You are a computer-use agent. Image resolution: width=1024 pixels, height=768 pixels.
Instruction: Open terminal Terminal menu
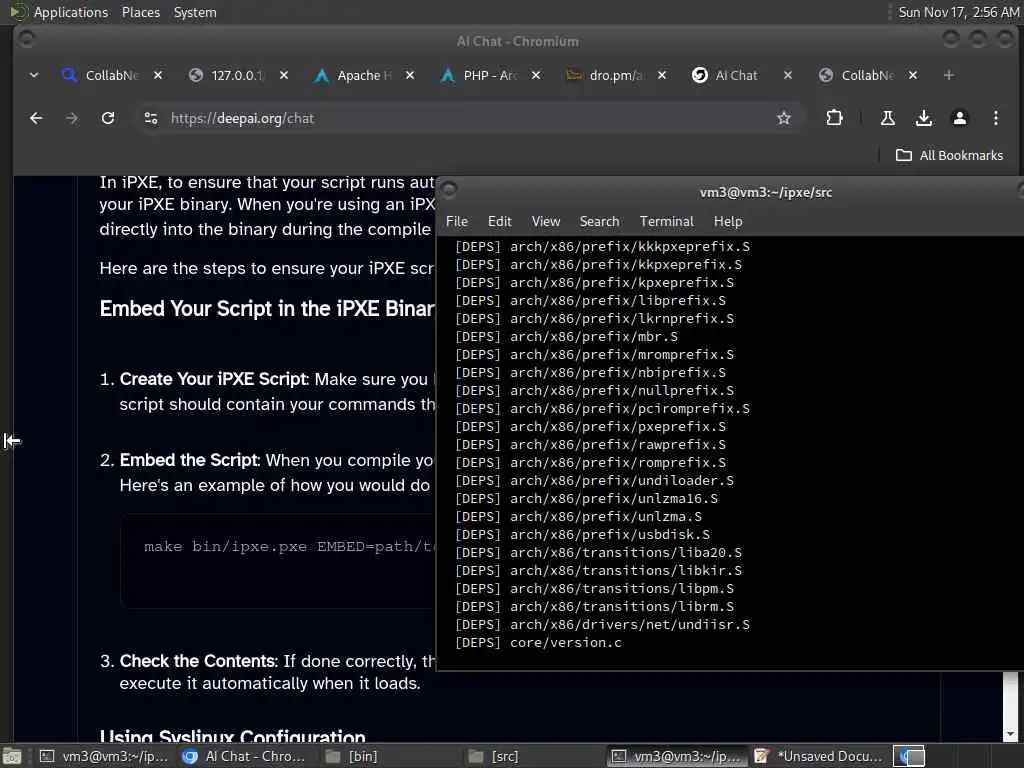point(667,221)
